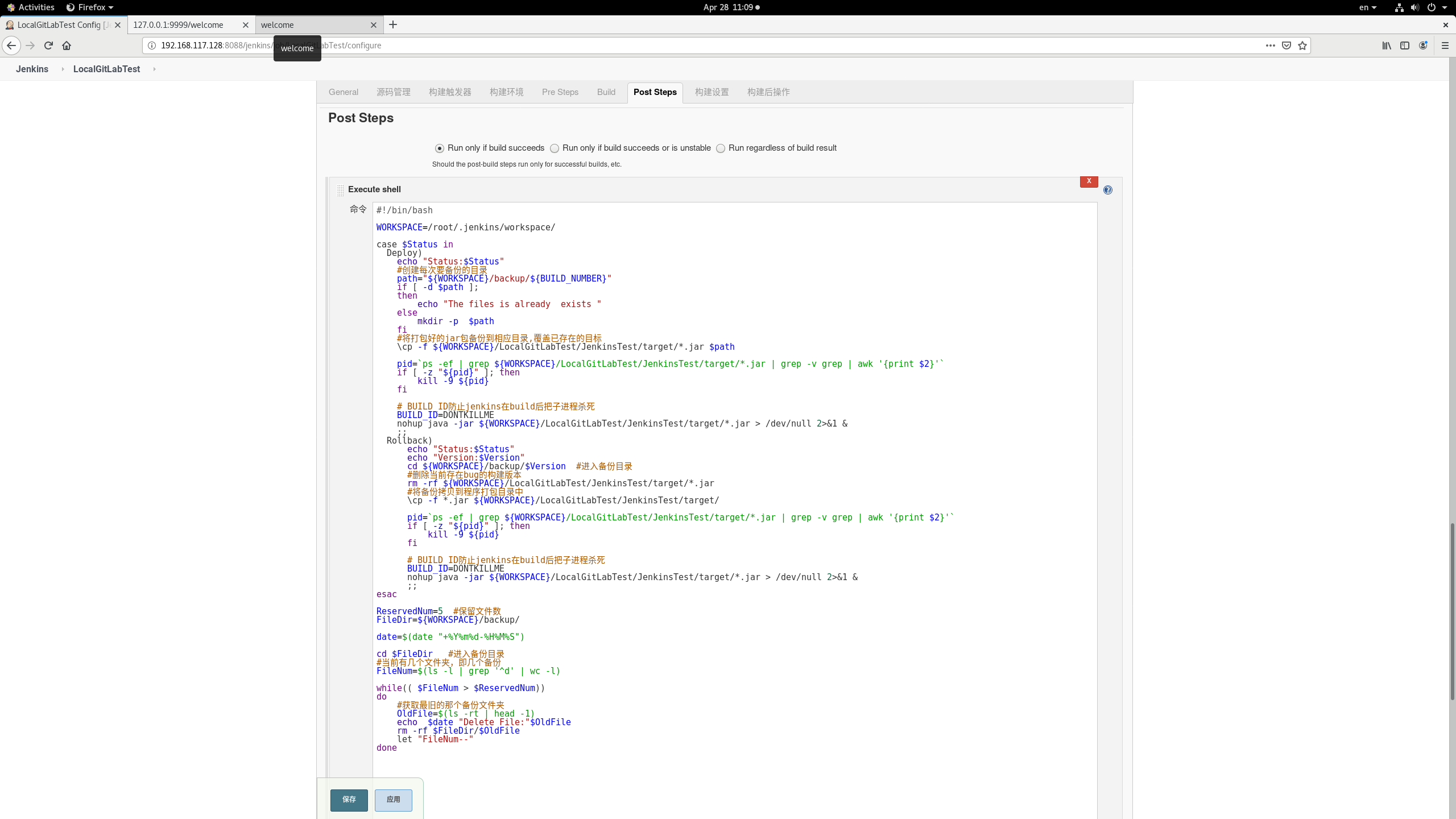The image size is (1456, 819).
Task: Click inside the shell command text area
Action: [x=734, y=455]
